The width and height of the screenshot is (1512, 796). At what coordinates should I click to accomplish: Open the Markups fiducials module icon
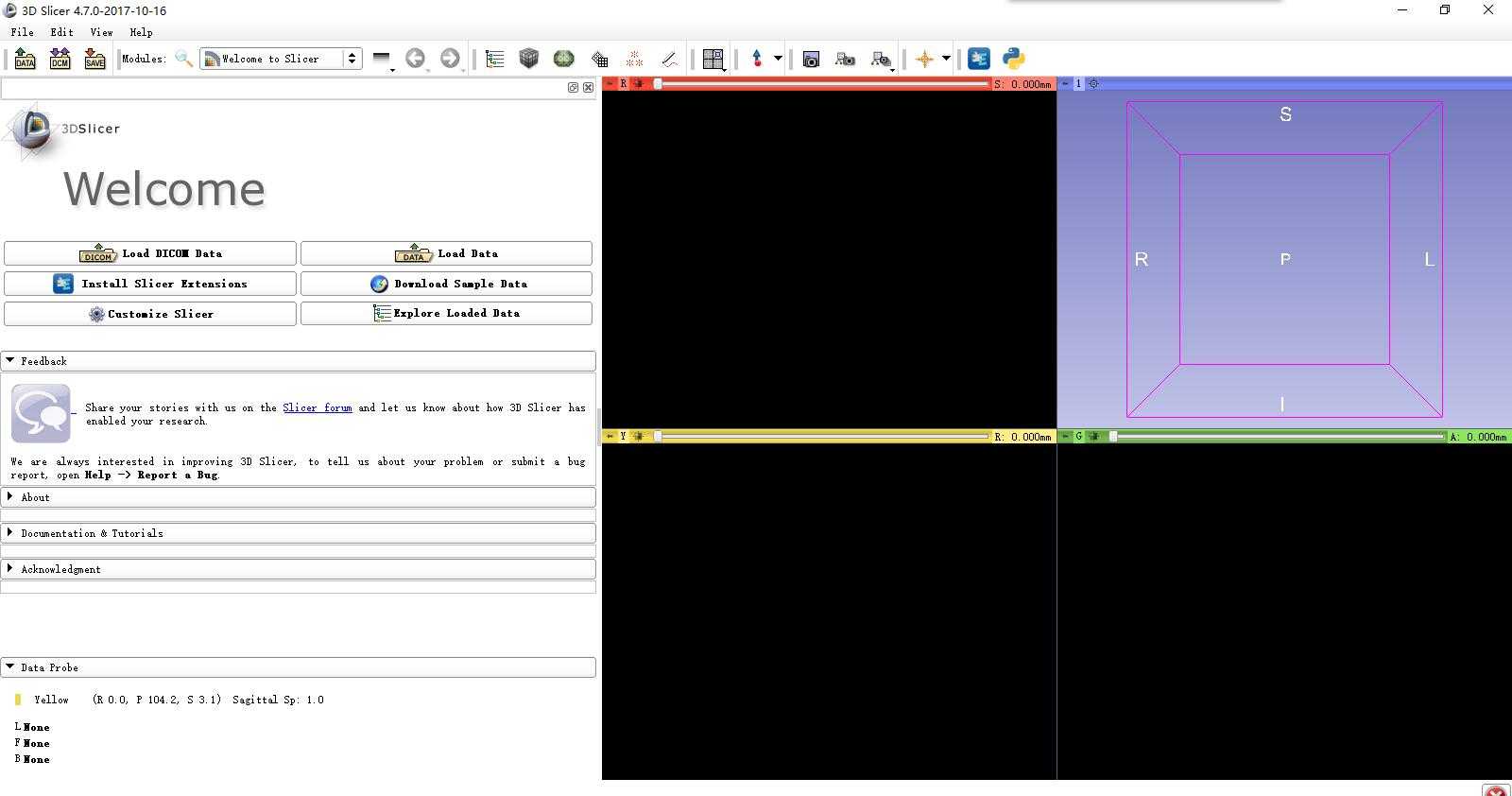click(x=634, y=59)
